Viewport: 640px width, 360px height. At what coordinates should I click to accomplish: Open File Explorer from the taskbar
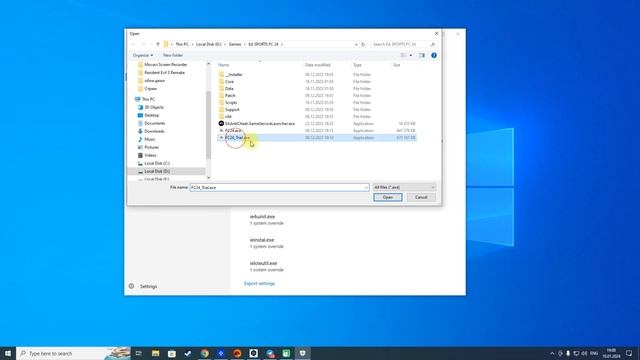(156, 353)
